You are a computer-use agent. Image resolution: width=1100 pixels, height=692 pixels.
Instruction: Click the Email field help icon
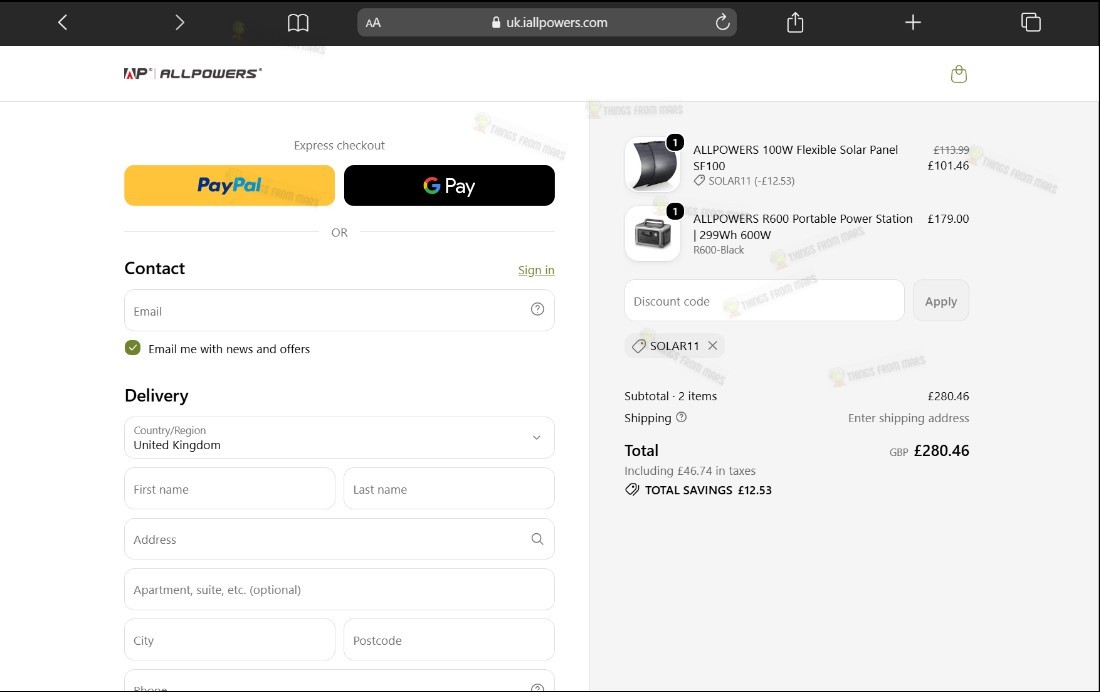[x=537, y=309]
